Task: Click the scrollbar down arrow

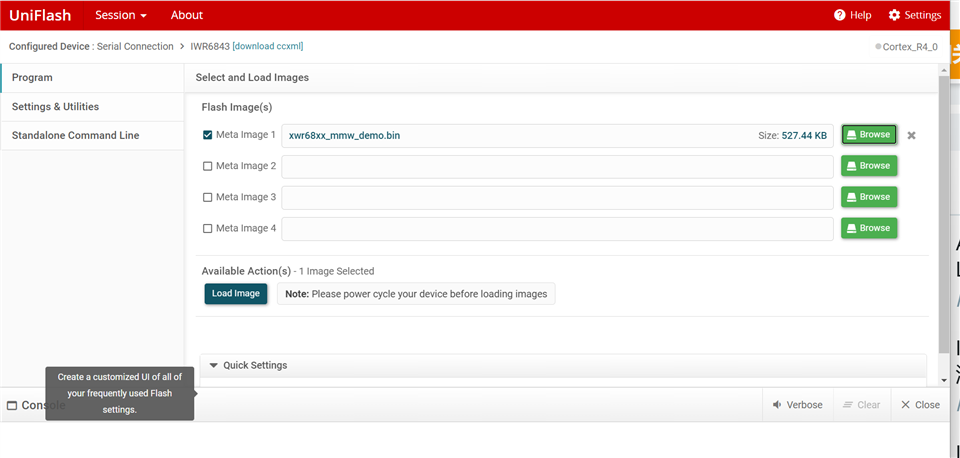Action: pos(943,381)
